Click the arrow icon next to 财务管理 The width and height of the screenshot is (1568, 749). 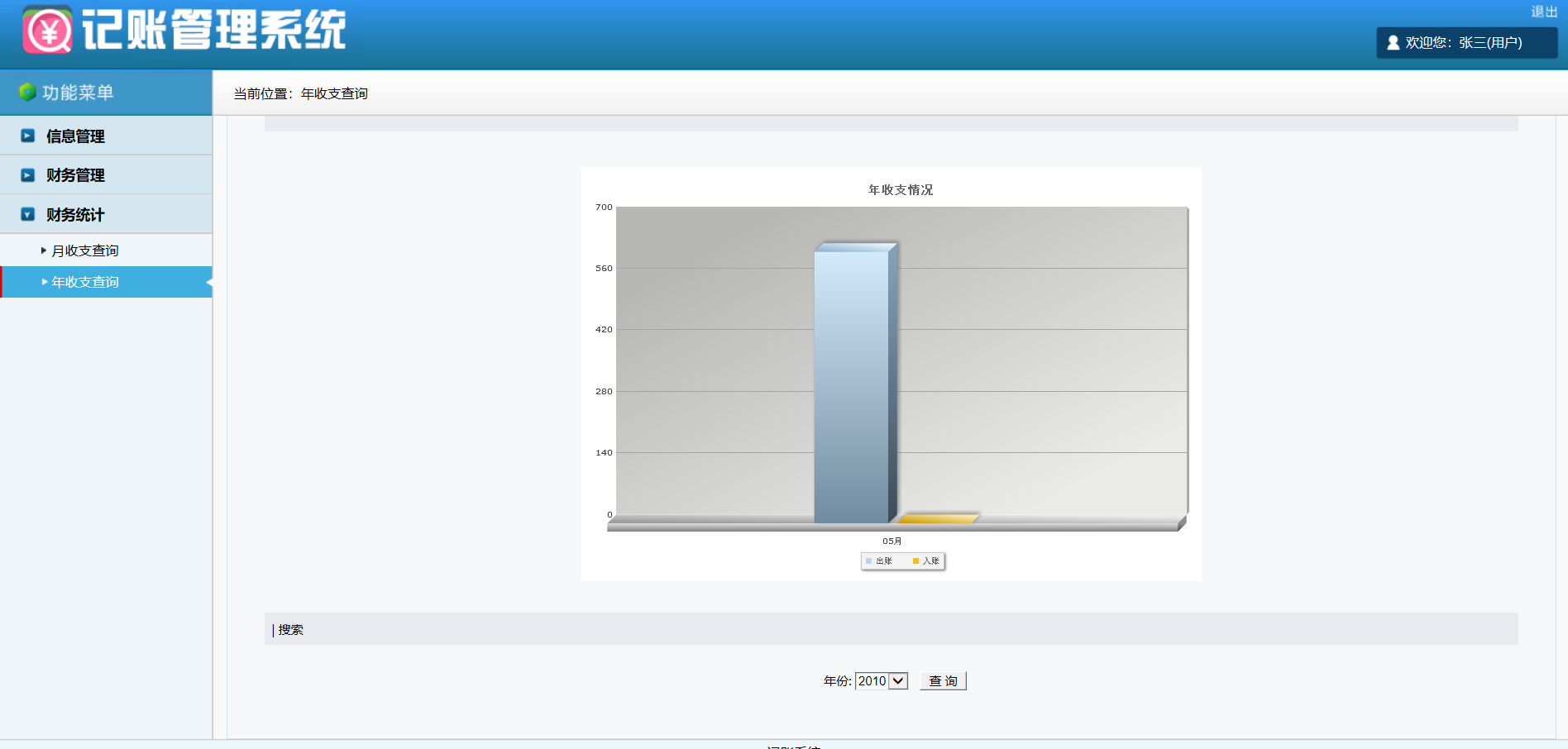[x=28, y=175]
